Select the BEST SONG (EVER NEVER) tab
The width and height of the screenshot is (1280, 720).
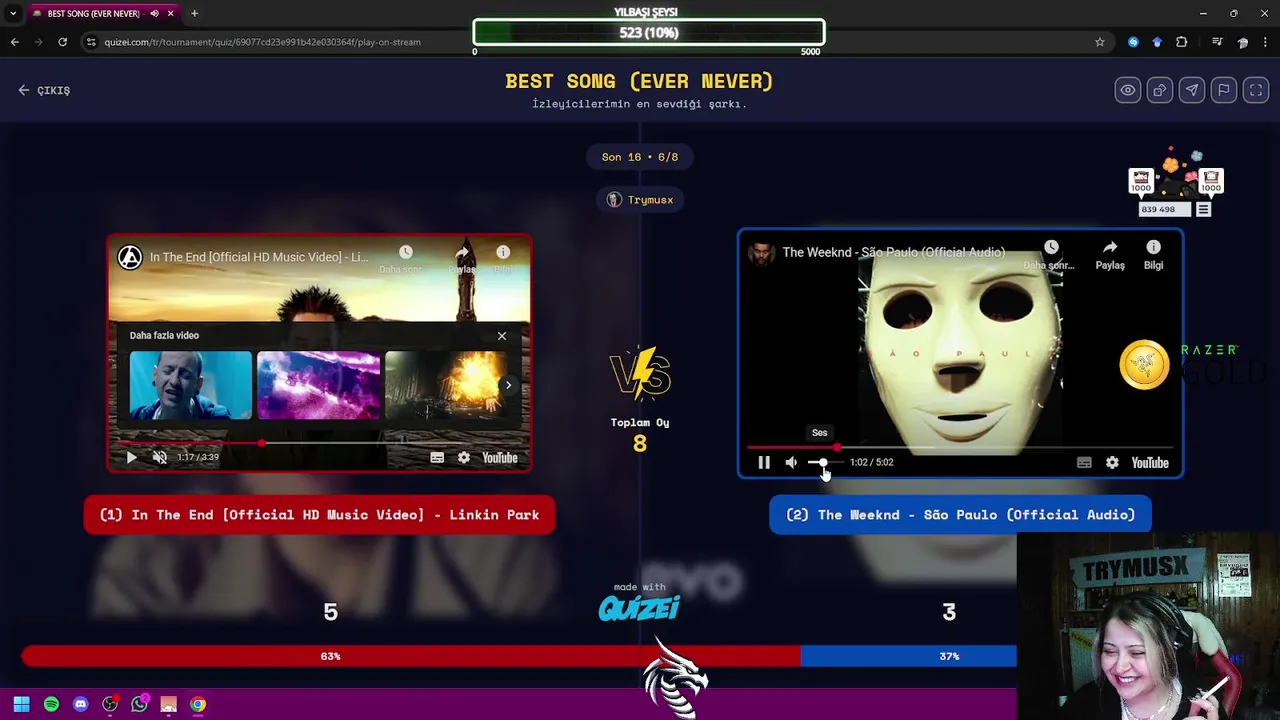point(93,14)
